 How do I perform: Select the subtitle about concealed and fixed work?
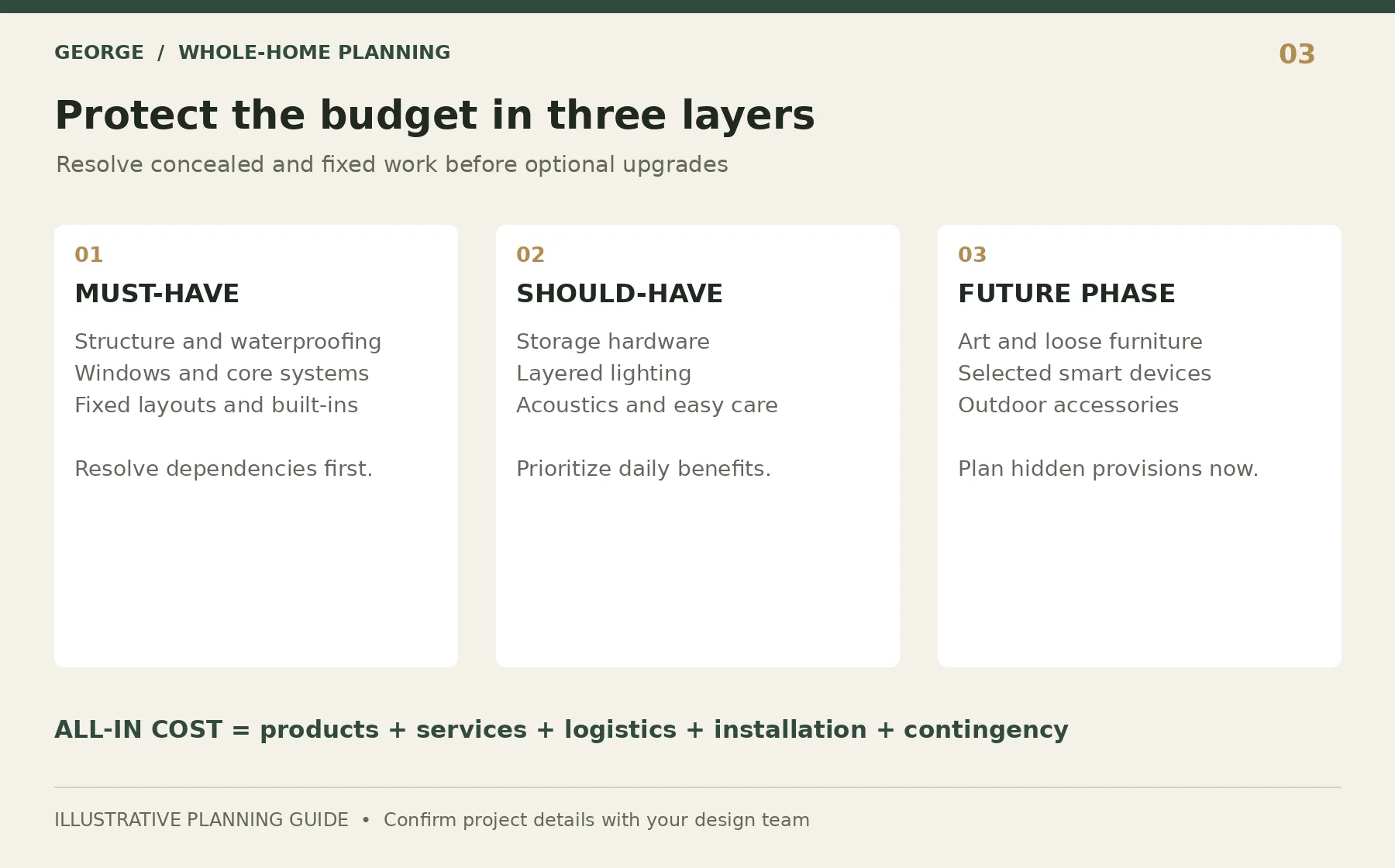point(392,165)
